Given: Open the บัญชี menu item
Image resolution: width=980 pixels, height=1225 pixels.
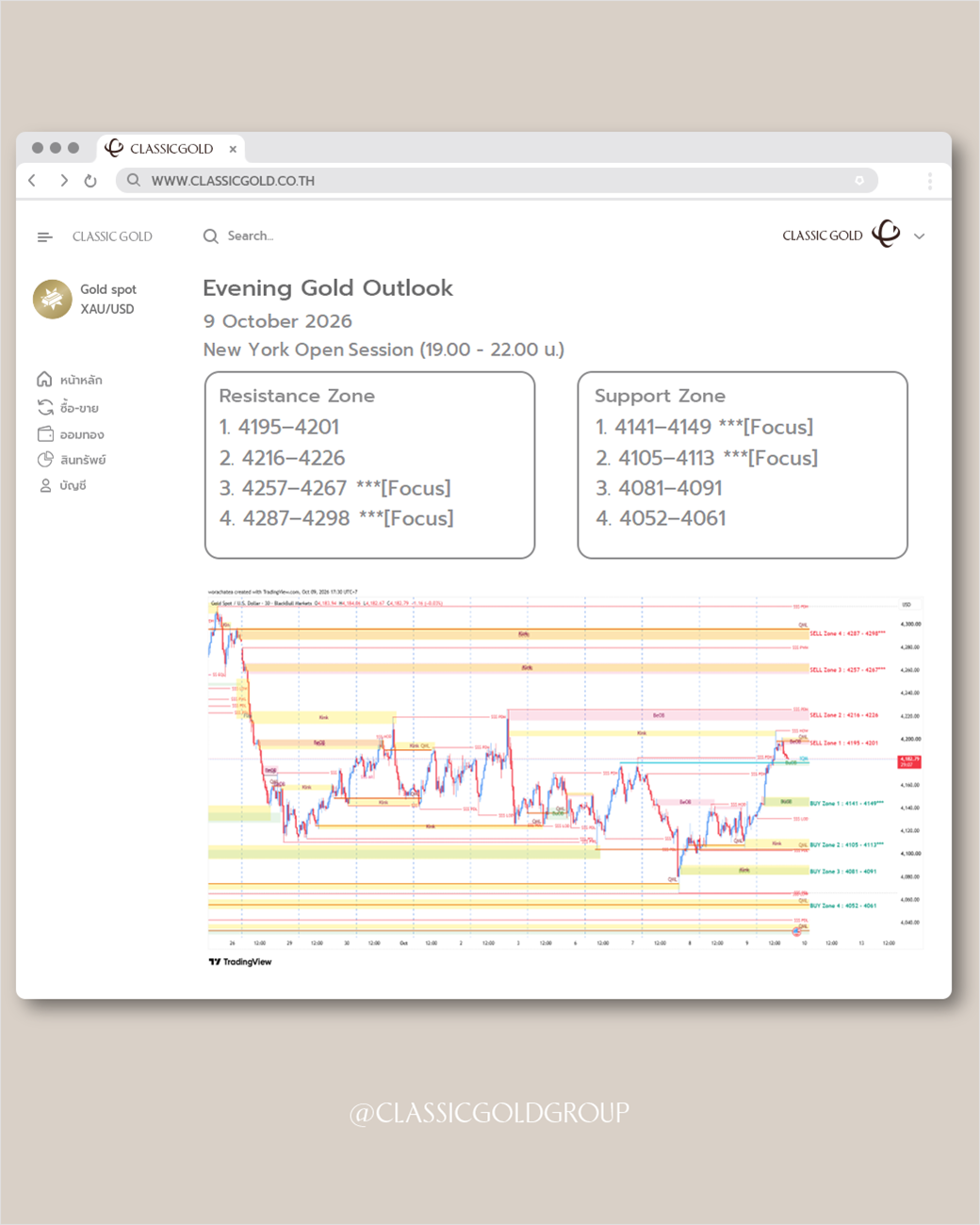Looking at the screenshot, I should (62, 485).
